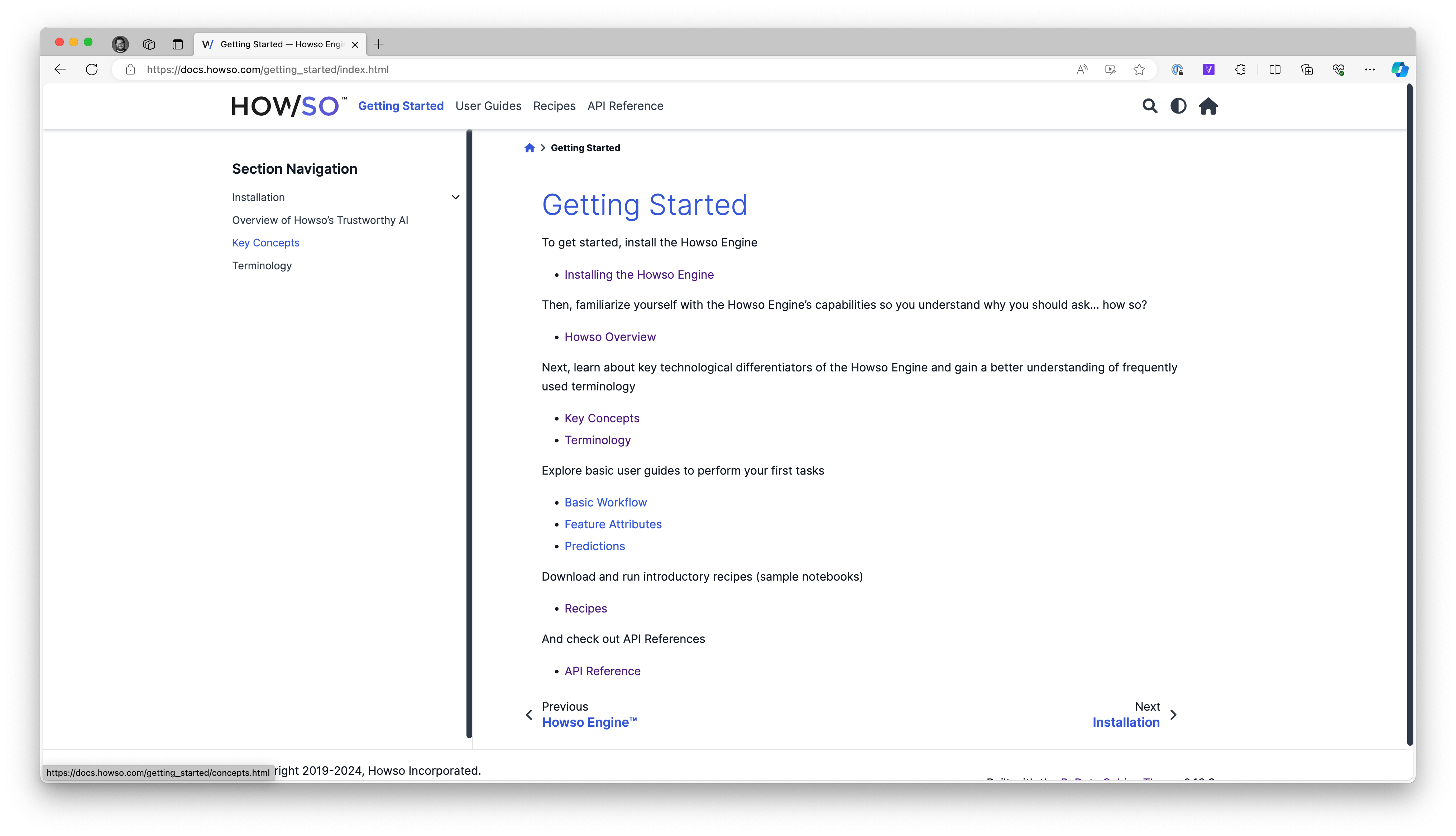Open the Copilot sidebar icon
The image size is (1456, 836).
pos(1399,69)
